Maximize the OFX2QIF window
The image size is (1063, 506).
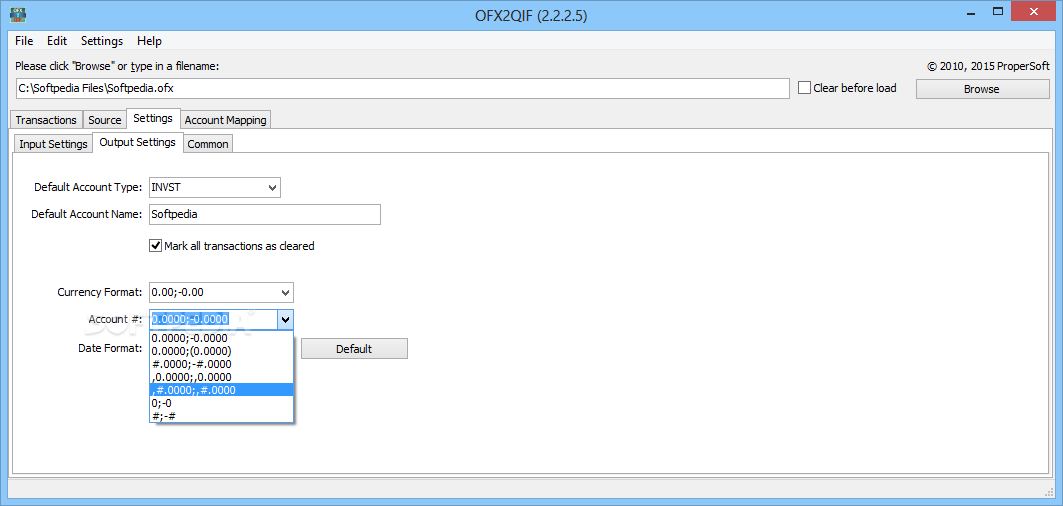point(997,12)
